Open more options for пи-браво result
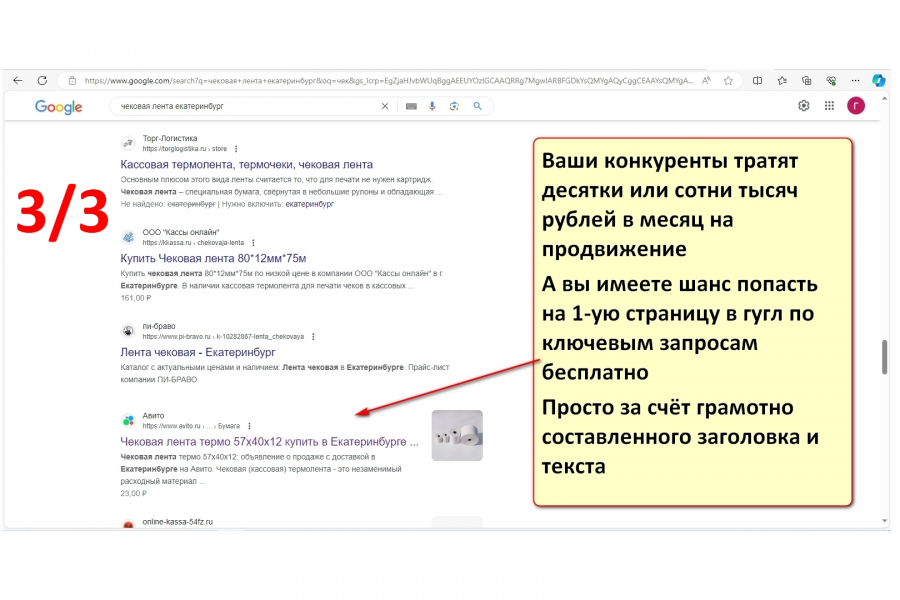Viewport: 900px width, 600px height. click(x=313, y=336)
